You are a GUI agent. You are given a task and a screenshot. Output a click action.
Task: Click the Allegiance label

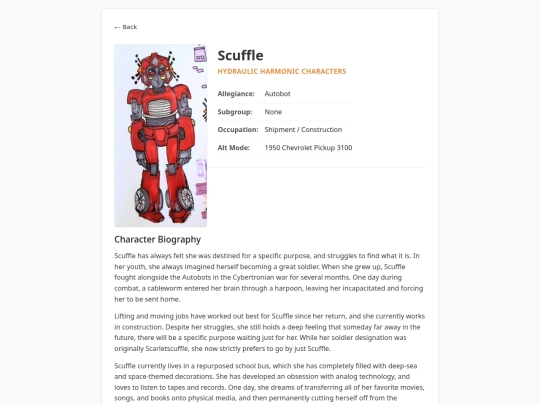(236, 94)
